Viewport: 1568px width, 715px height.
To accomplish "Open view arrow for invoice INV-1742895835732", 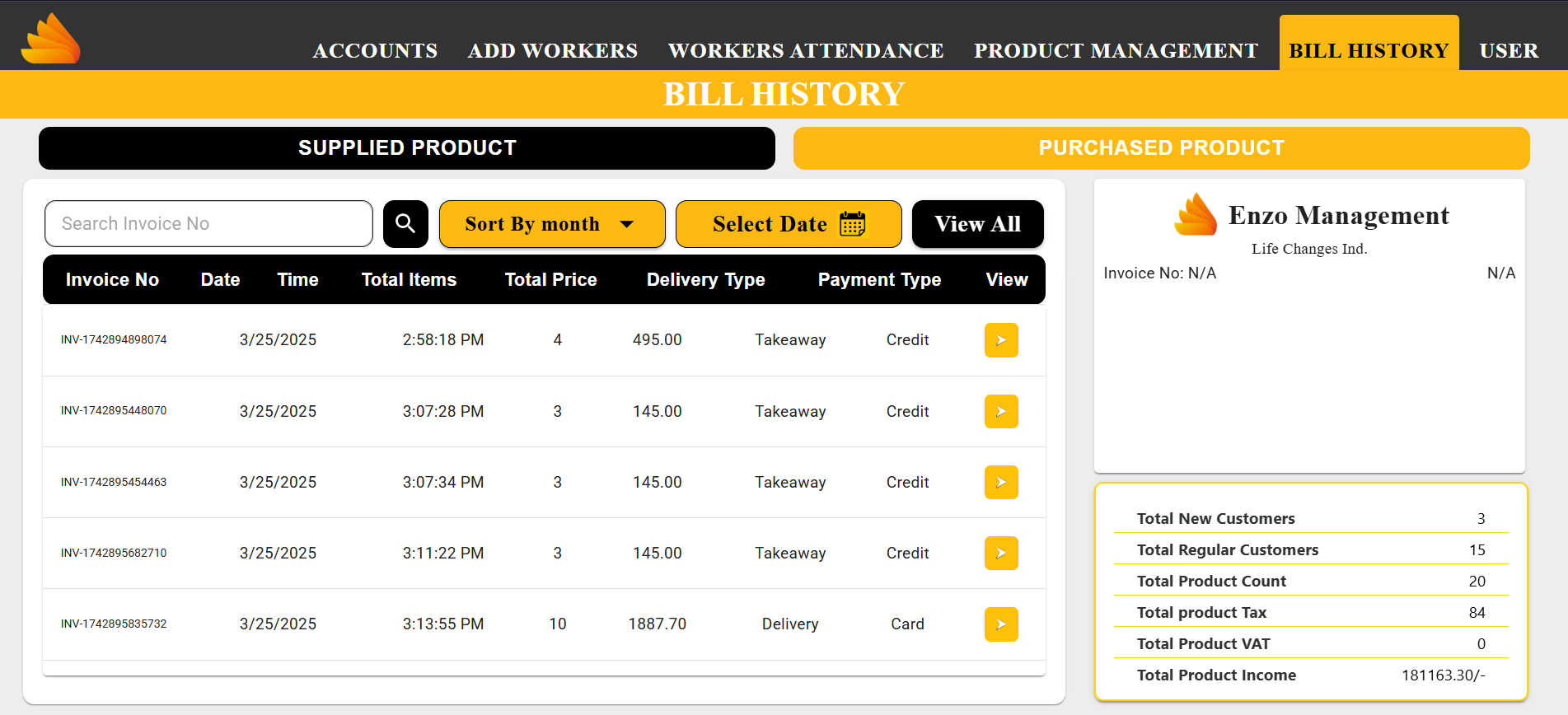I will click(x=1000, y=624).
